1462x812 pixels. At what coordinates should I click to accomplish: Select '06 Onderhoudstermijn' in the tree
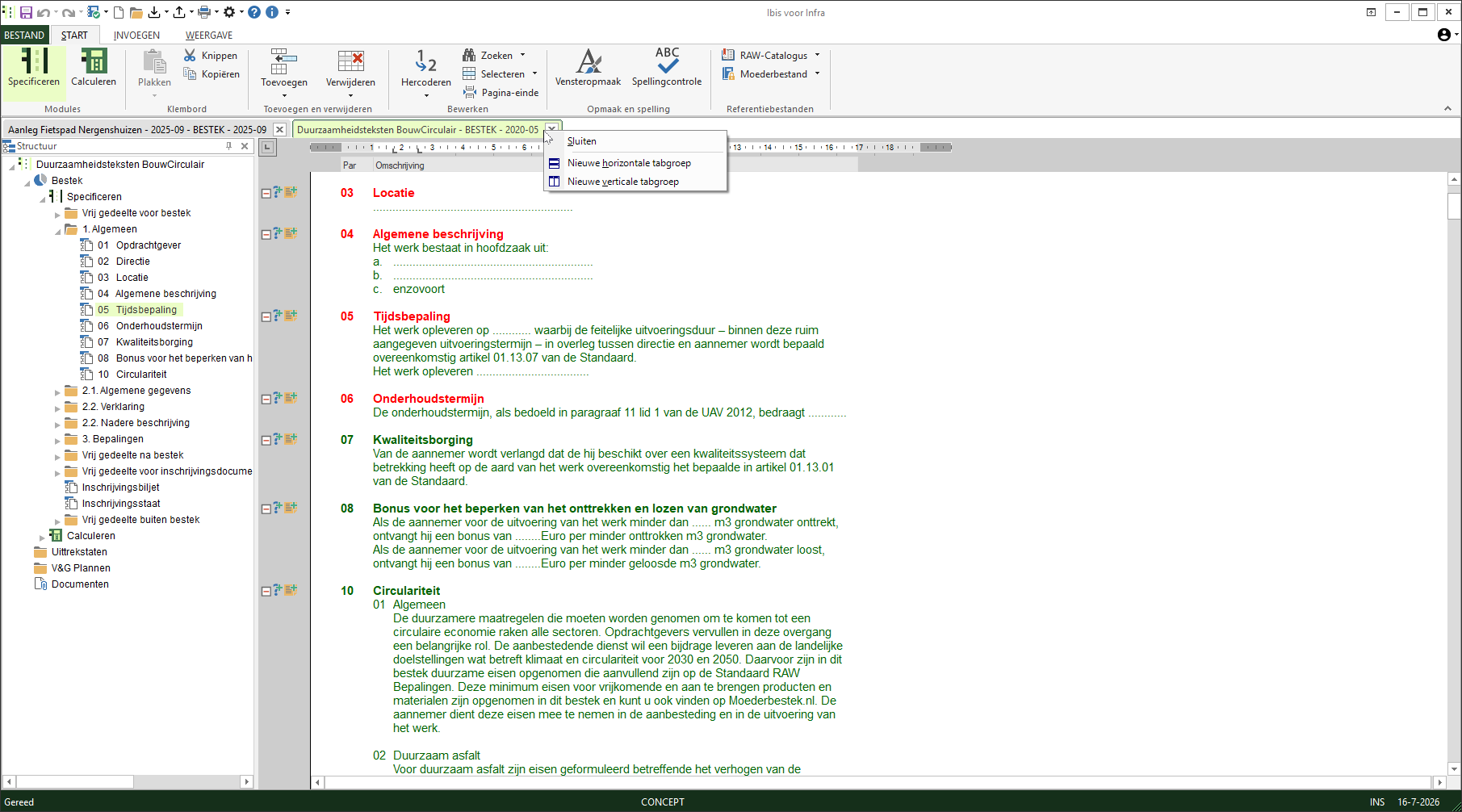pos(150,326)
